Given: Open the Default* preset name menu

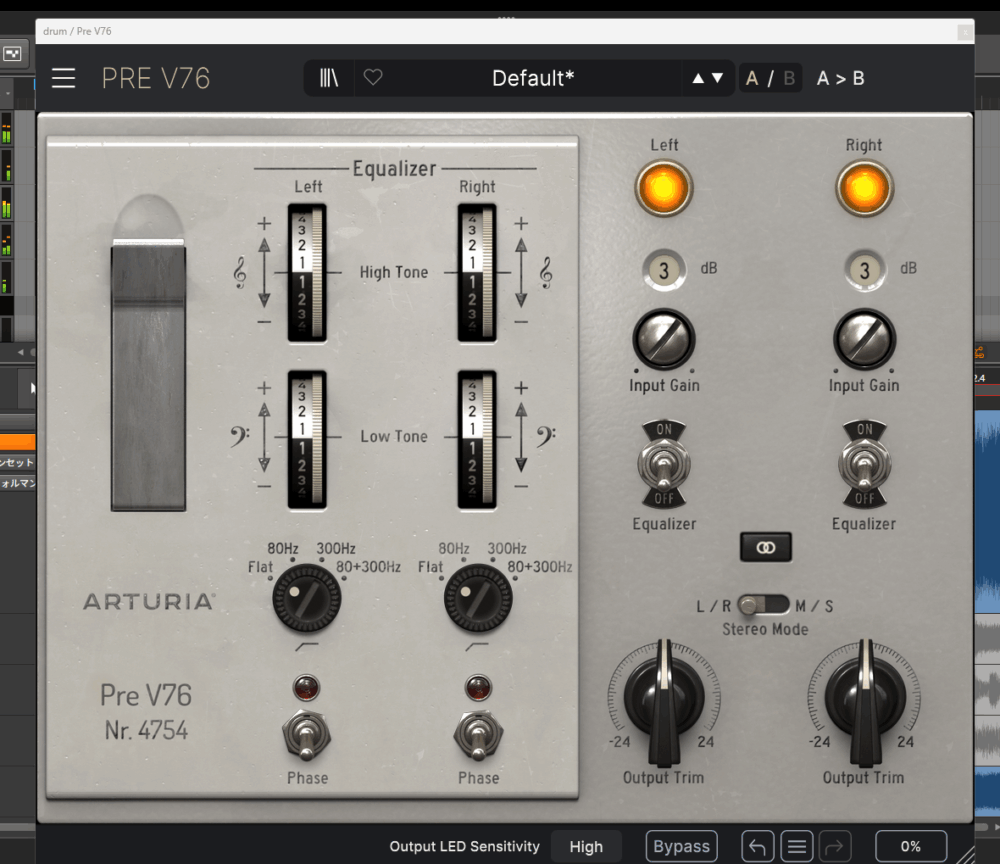Looking at the screenshot, I should coord(533,78).
